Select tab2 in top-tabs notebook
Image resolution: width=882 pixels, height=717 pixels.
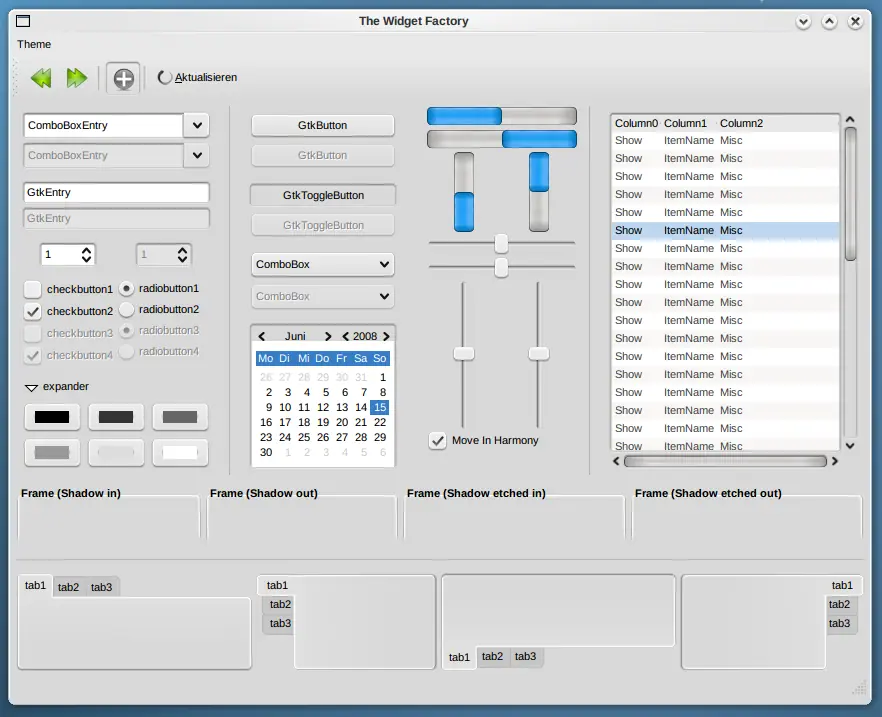coord(69,587)
